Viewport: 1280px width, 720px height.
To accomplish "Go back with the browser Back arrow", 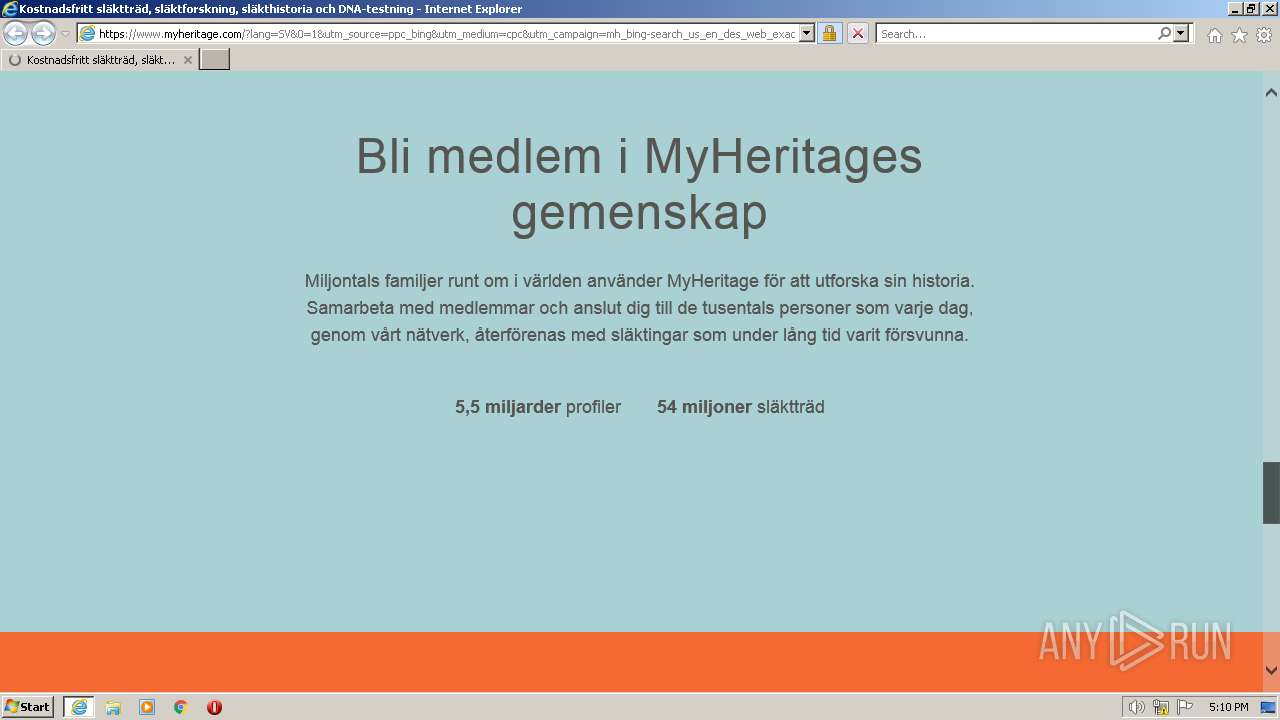I will pos(16,33).
